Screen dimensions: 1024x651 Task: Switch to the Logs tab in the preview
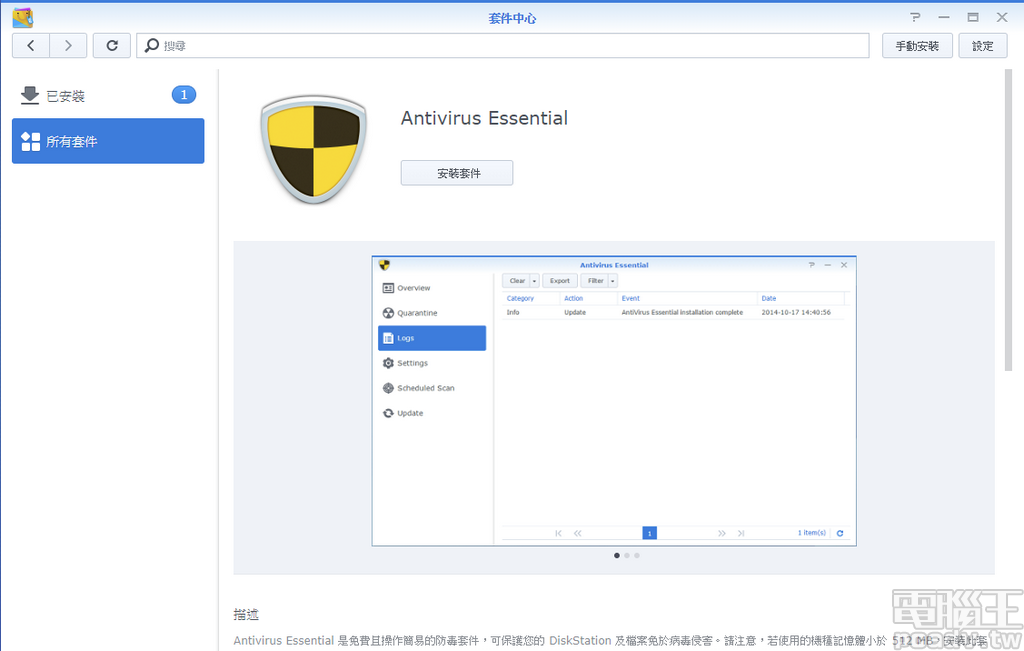(431, 337)
